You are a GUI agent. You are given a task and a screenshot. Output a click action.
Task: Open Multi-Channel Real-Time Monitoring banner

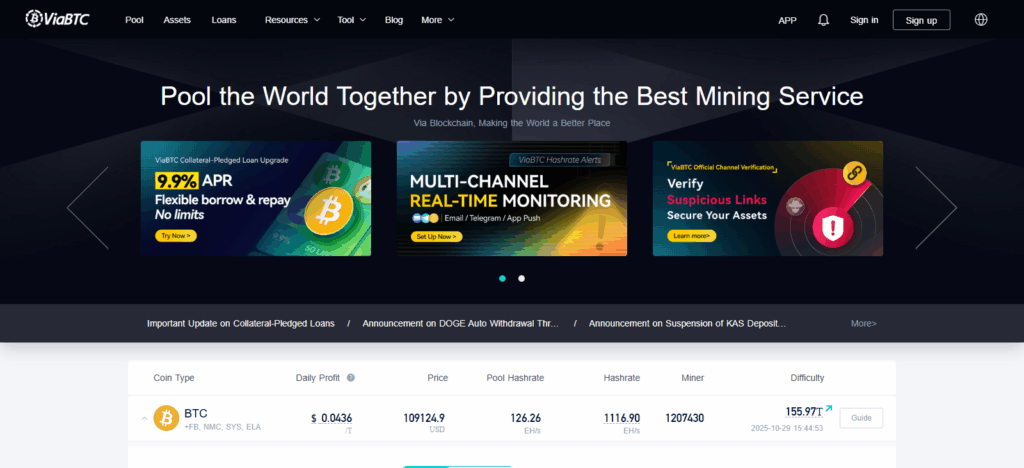coord(512,198)
